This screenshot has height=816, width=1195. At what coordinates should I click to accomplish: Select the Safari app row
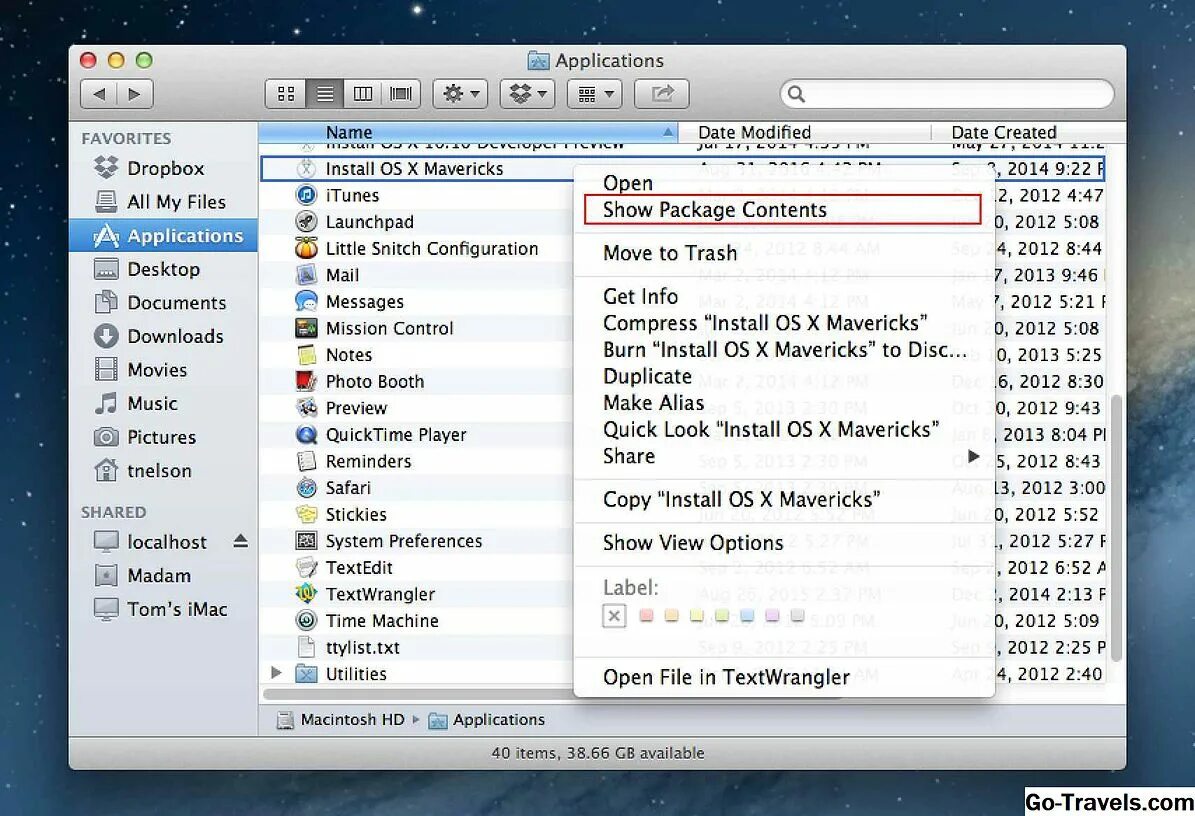pyautogui.click(x=416, y=488)
